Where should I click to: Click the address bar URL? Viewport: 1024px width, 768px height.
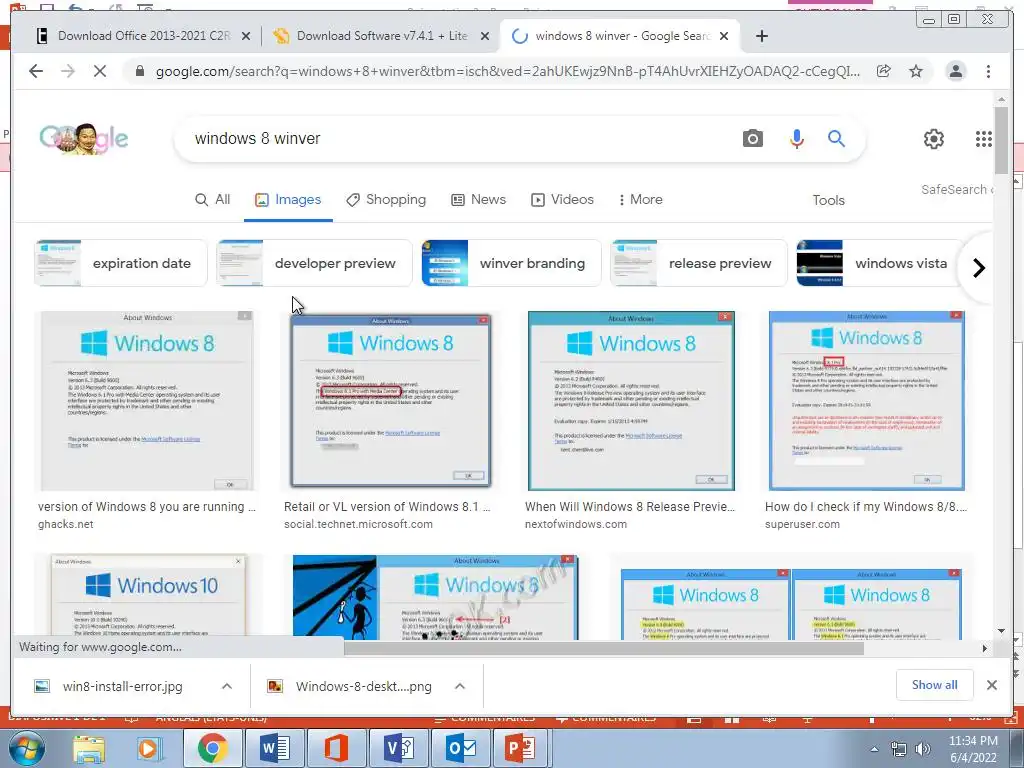click(507, 71)
